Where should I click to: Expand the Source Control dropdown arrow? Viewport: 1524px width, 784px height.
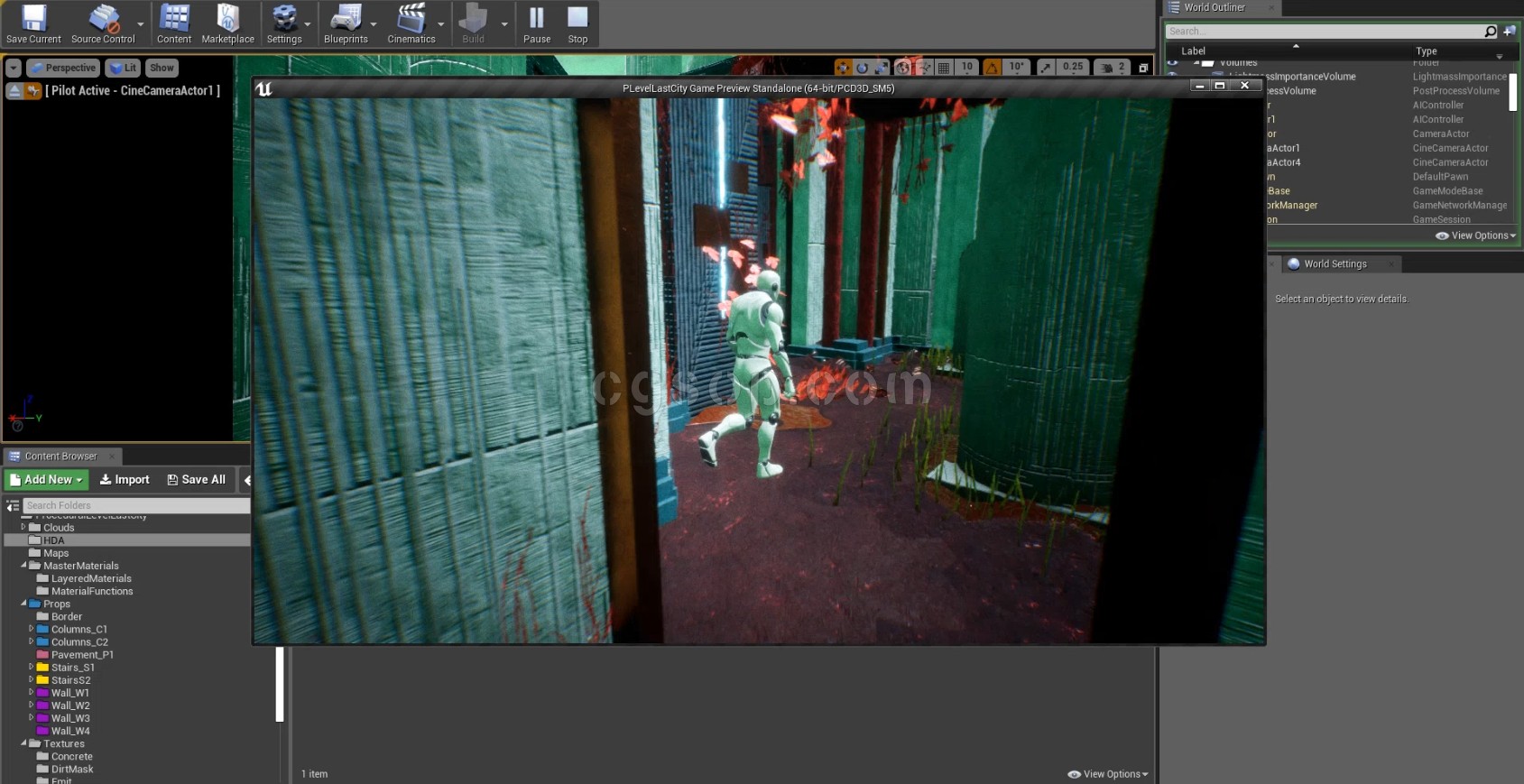pyautogui.click(x=141, y=24)
